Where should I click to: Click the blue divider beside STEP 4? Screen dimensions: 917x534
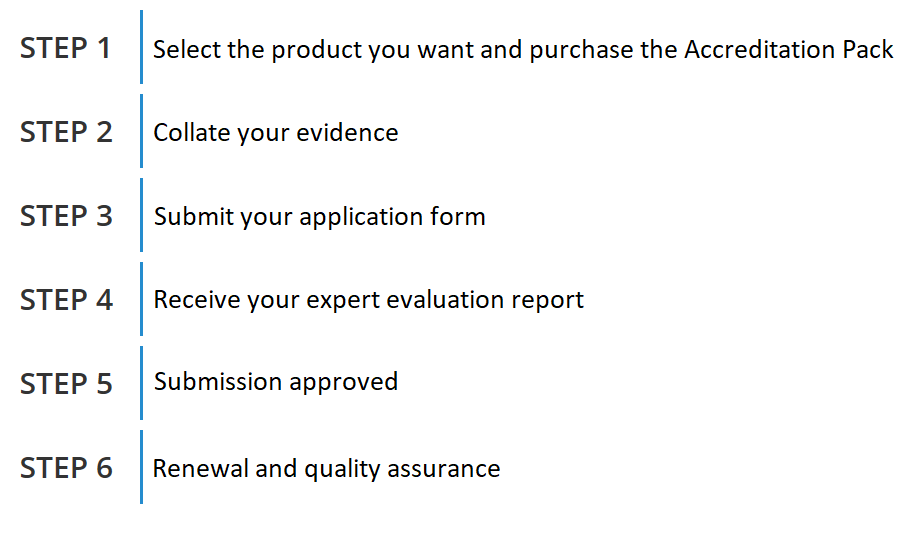pyautogui.click(x=141, y=299)
